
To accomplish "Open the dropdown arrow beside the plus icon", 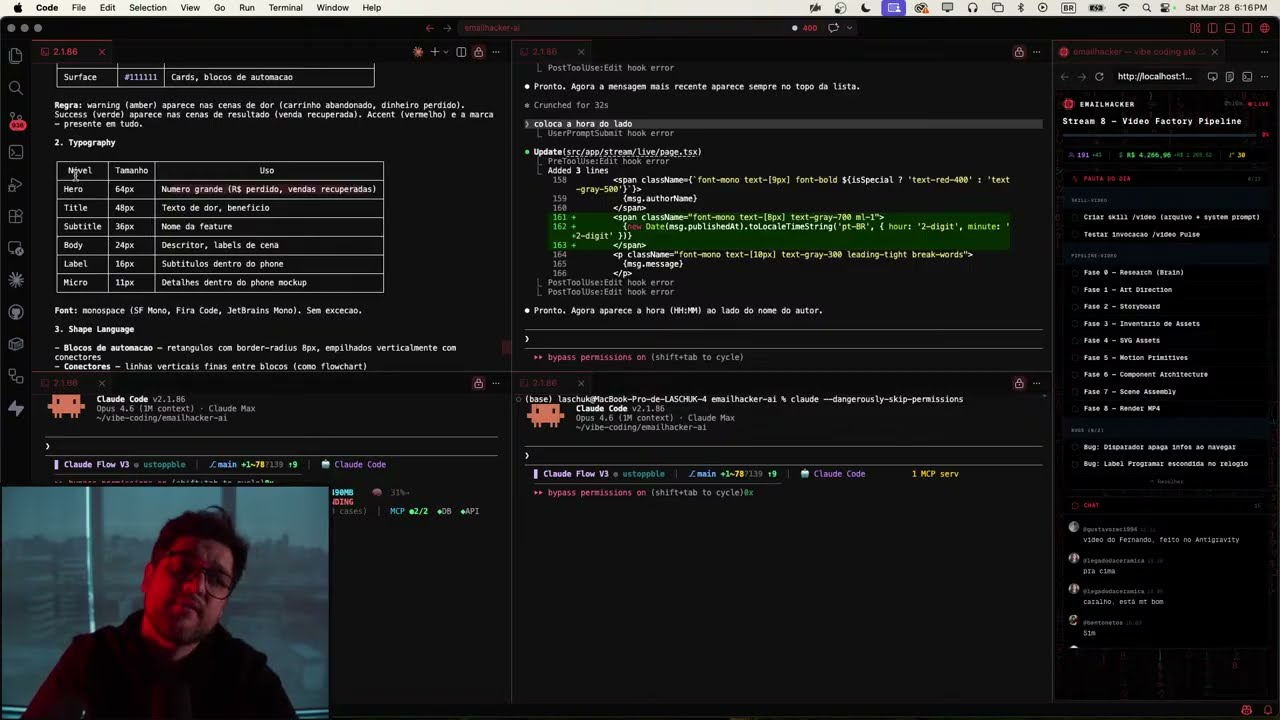I will click(445, 51).
